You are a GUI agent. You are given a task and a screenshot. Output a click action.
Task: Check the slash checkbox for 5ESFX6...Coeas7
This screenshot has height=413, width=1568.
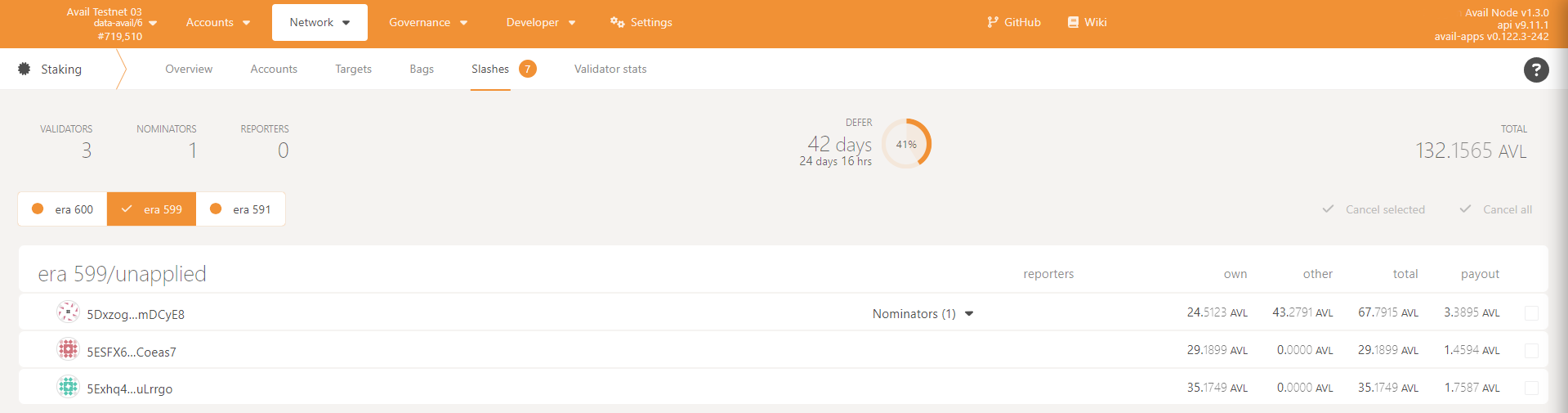(x=1531, y=351)
